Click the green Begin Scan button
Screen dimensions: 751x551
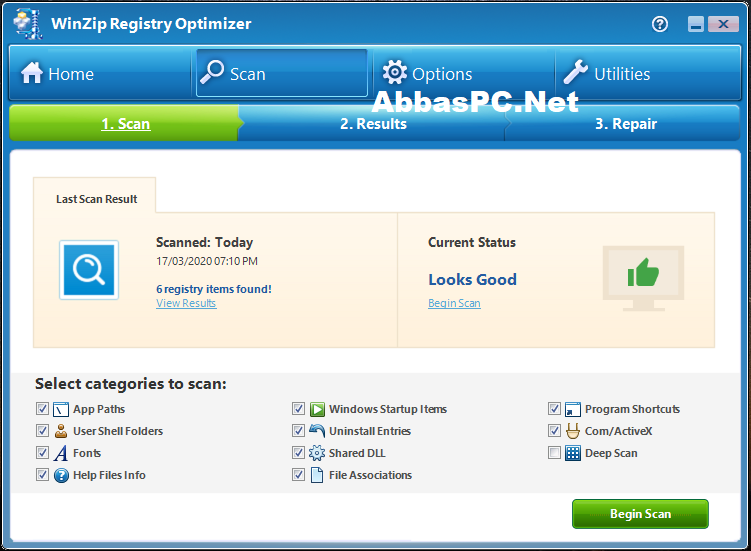click(x=640, y=514)
